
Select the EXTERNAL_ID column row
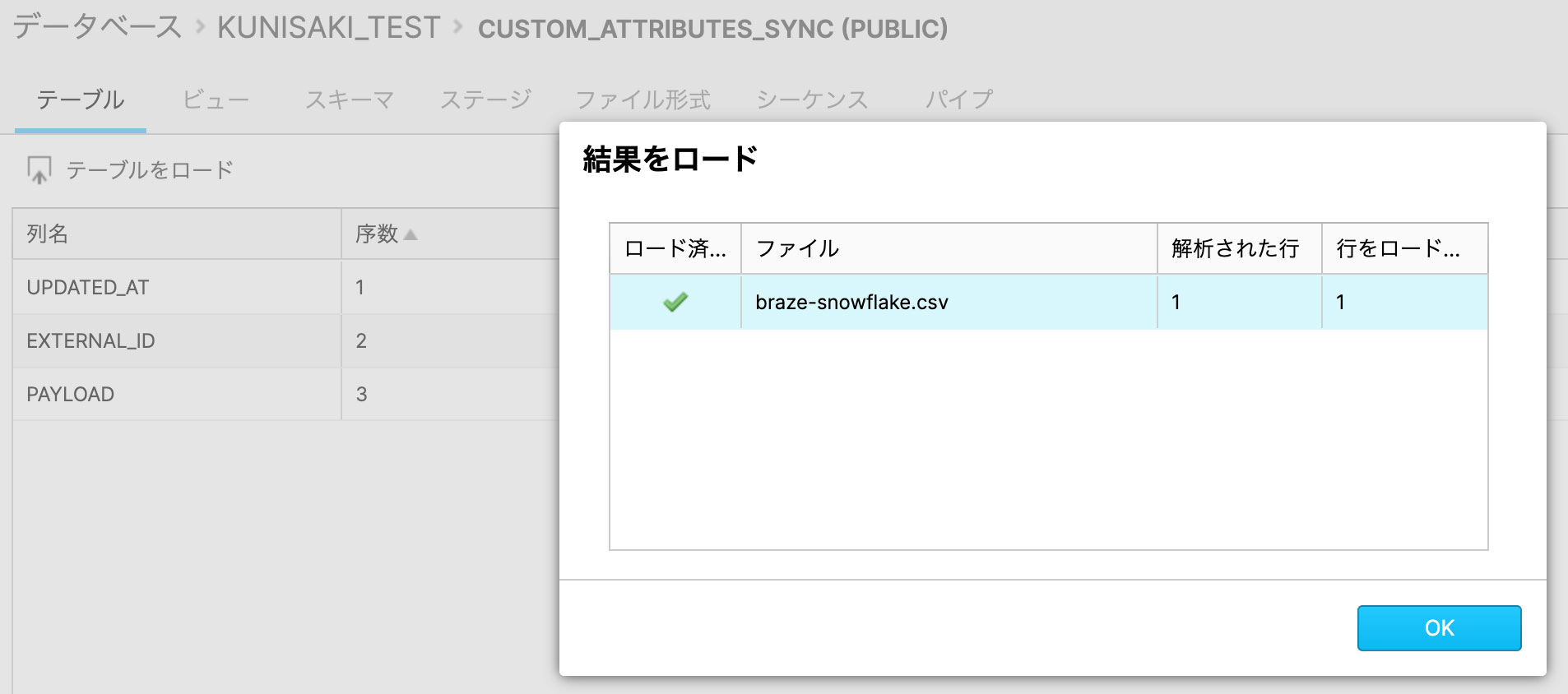tap(90, 341)
